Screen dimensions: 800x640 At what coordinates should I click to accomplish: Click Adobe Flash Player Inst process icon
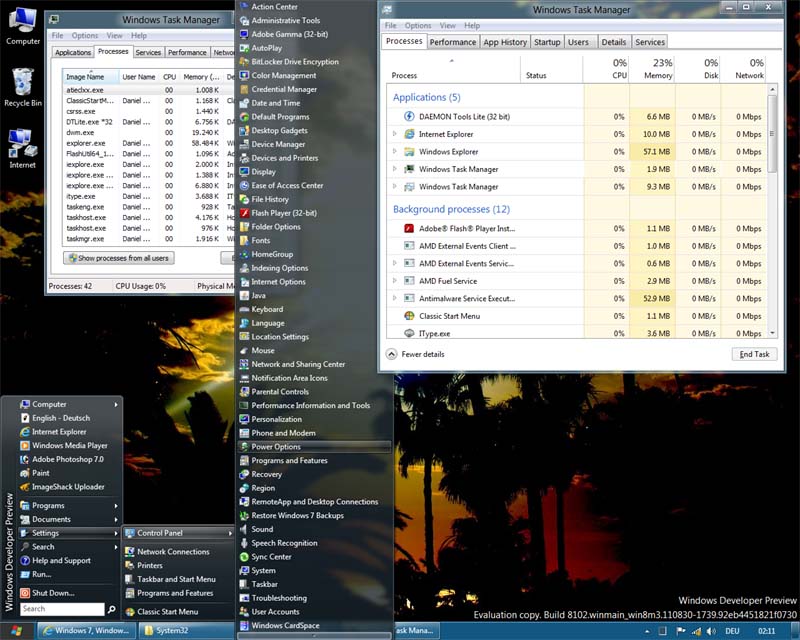(409, 229)
